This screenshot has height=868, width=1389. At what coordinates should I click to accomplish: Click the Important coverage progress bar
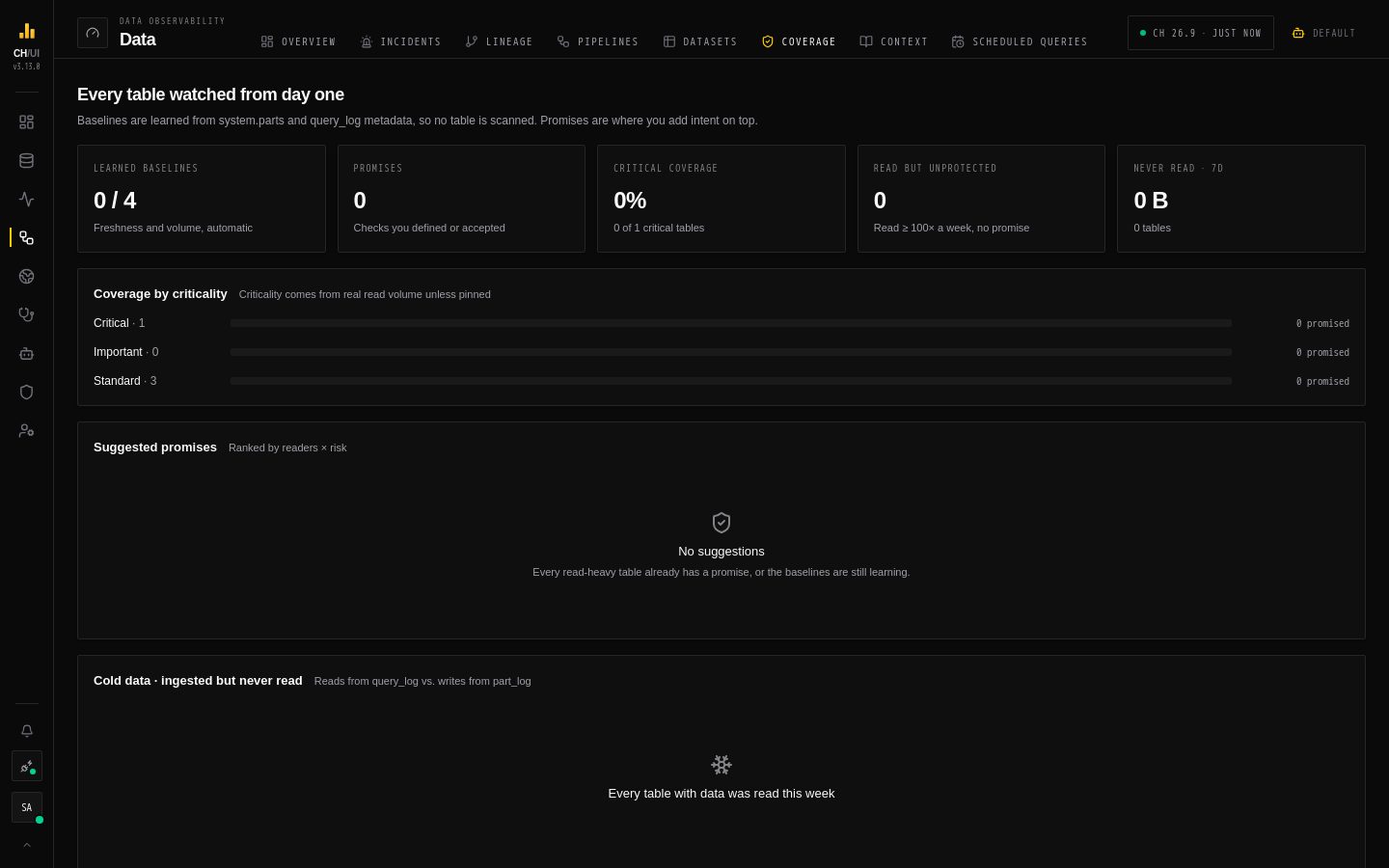731,352
